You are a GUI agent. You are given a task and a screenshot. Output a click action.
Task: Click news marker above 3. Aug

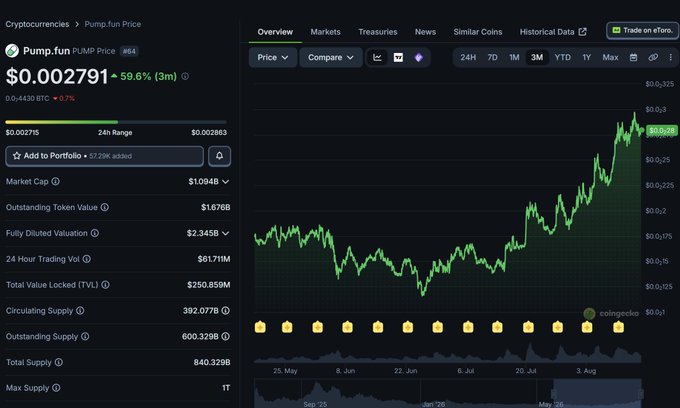(587, 327)
